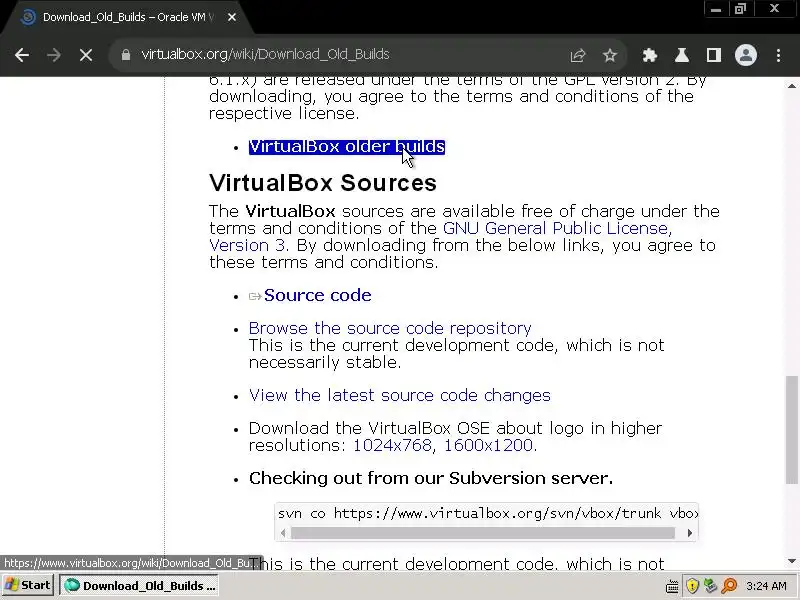800x600 pixels.
Task: Click Checking out from our Subversion server
Action: click(431, 478)
